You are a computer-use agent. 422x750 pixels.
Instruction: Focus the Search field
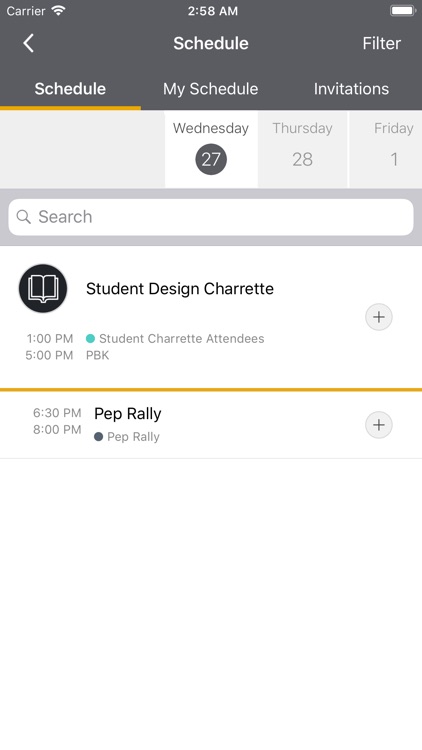pos(211,217)
